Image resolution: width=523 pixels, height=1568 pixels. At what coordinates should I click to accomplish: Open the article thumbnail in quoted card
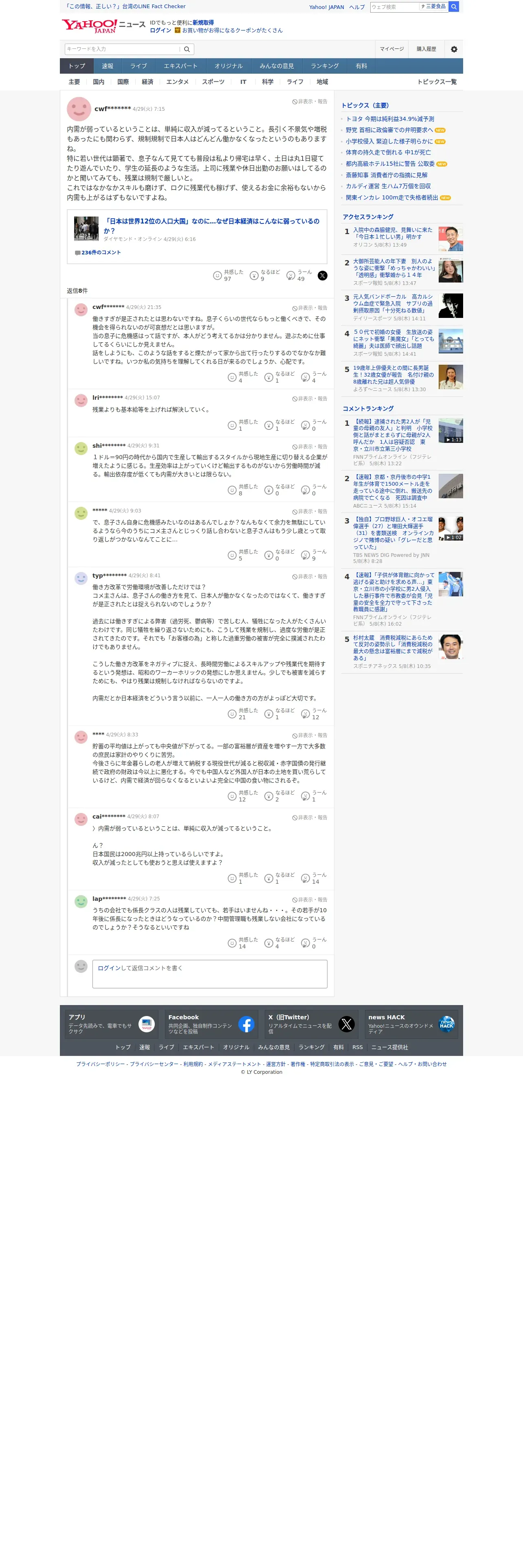pyautogui.click(x=86, y=229)
